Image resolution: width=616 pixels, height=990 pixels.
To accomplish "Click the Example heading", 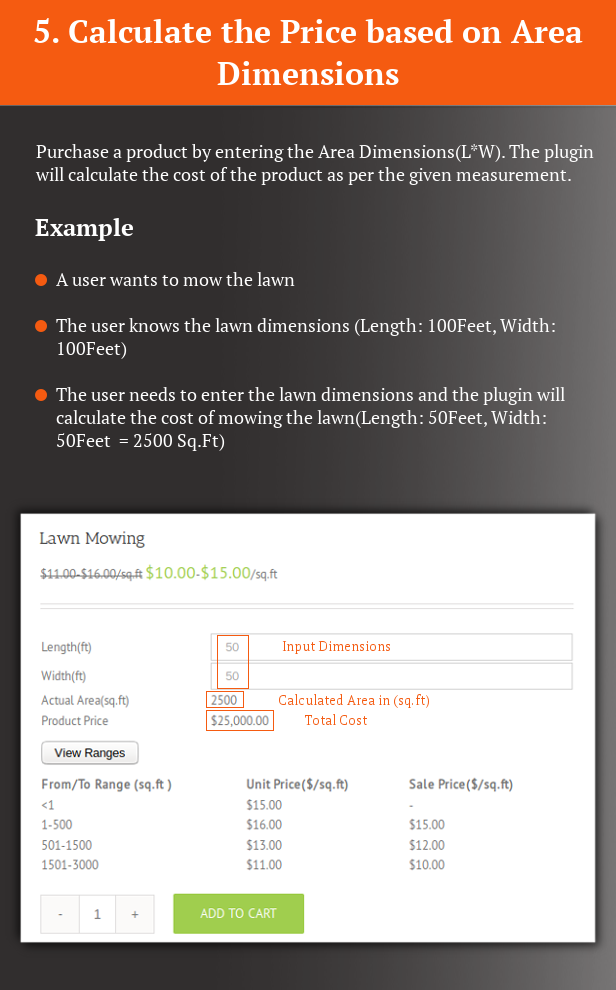I will (84, 227).
